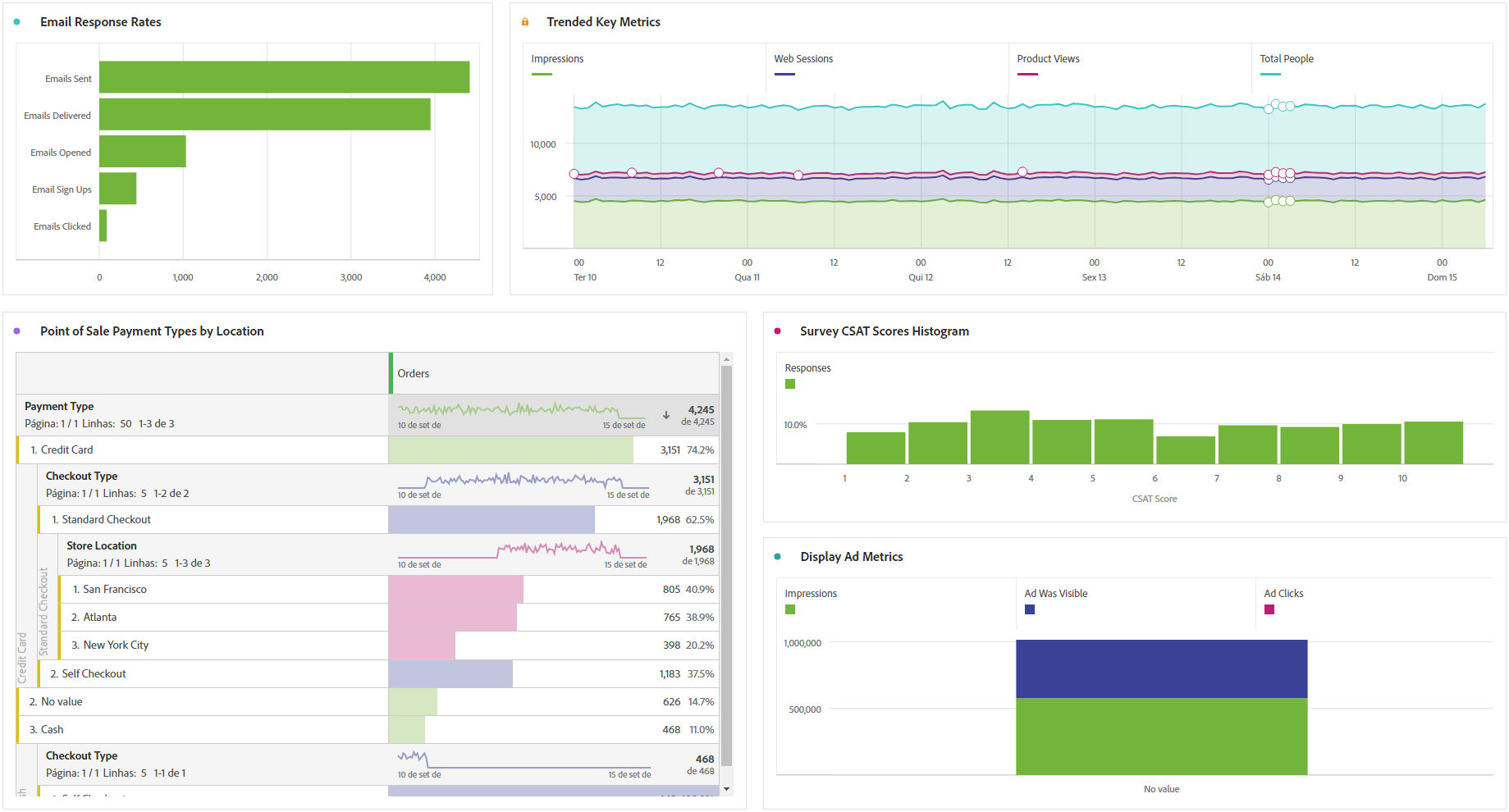Image resolution: width=1509 pixels, height=812 pixels.
Task: Select the New York City row
Action: (389, 645)
